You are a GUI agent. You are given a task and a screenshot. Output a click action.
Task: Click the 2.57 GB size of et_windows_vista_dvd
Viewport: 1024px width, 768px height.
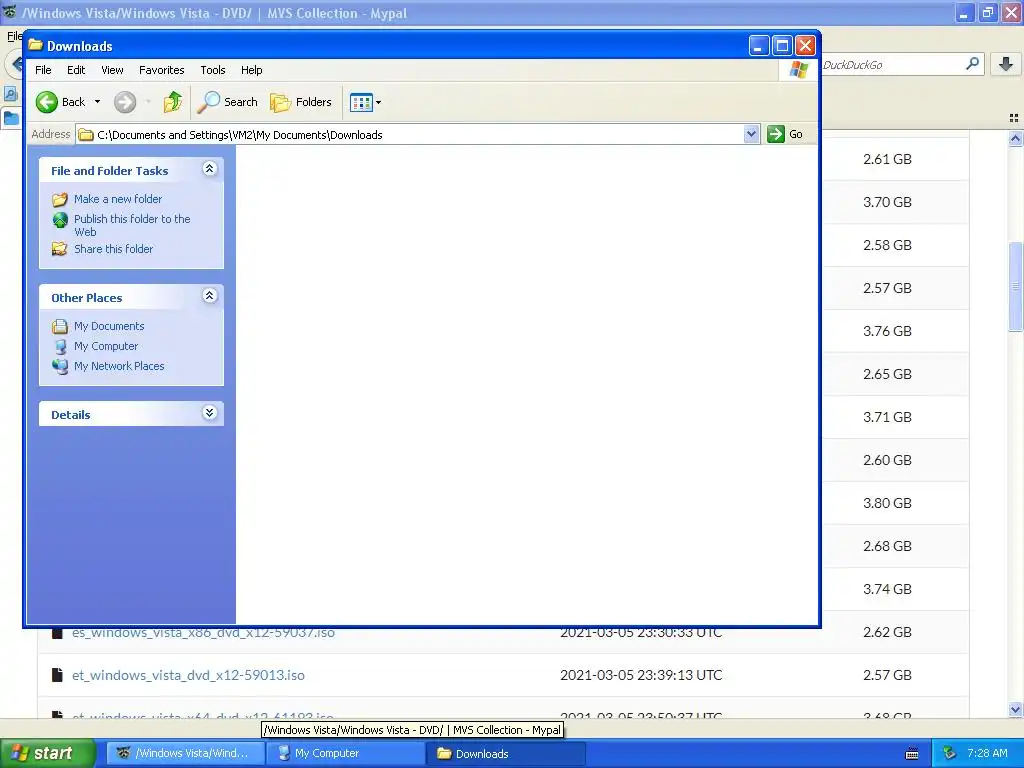[887, 675]
